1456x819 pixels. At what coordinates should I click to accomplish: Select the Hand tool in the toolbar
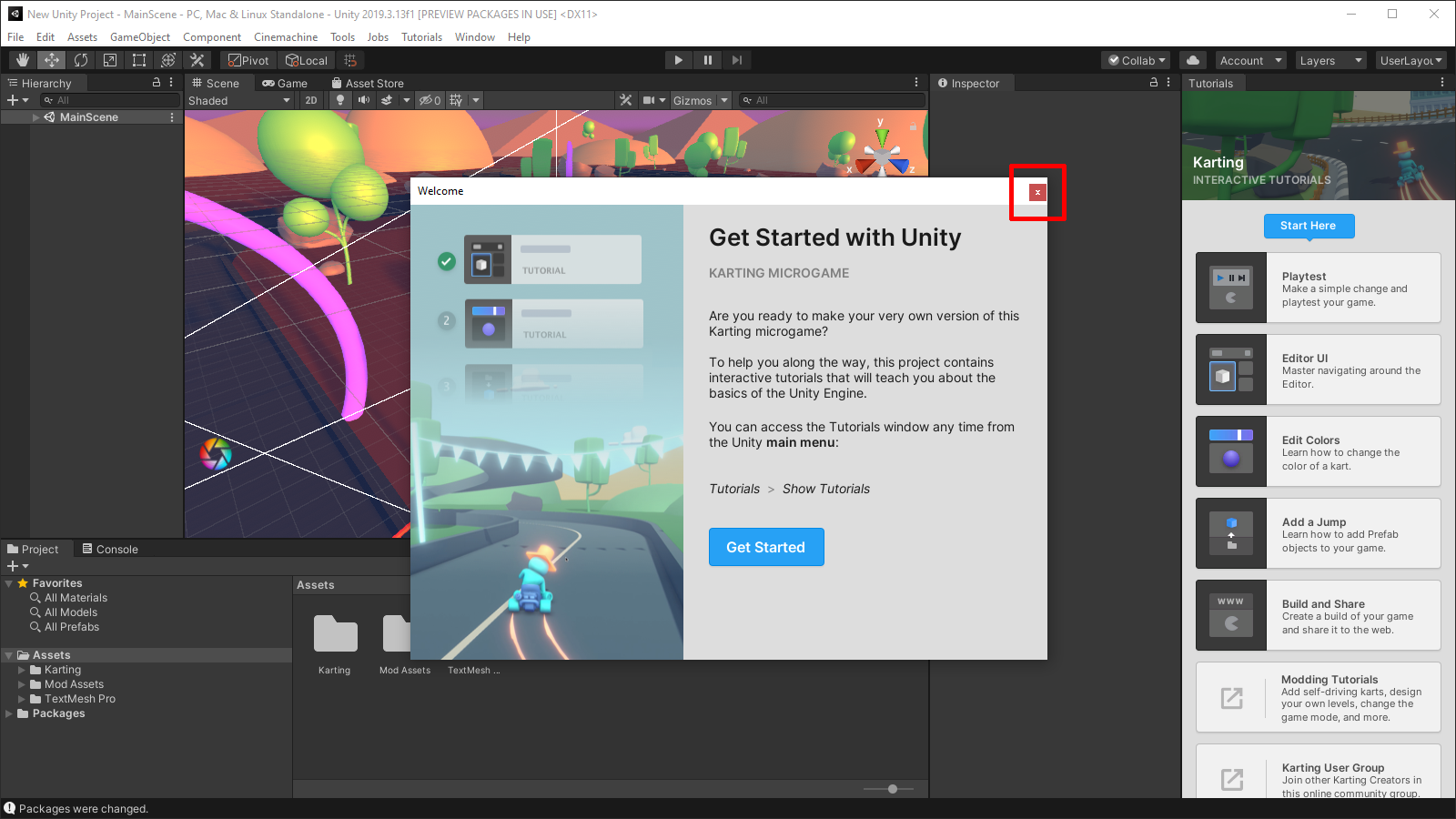click(x=22, y=59)
